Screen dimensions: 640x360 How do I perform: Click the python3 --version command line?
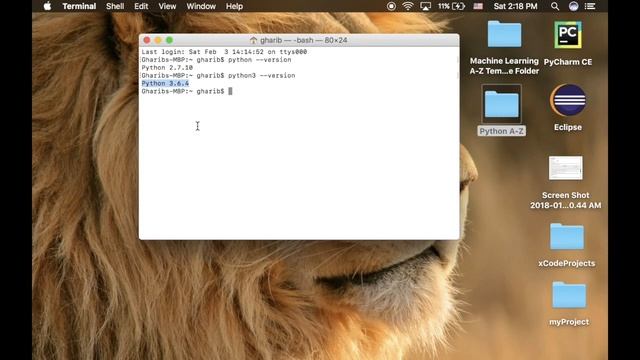(218, 76)
